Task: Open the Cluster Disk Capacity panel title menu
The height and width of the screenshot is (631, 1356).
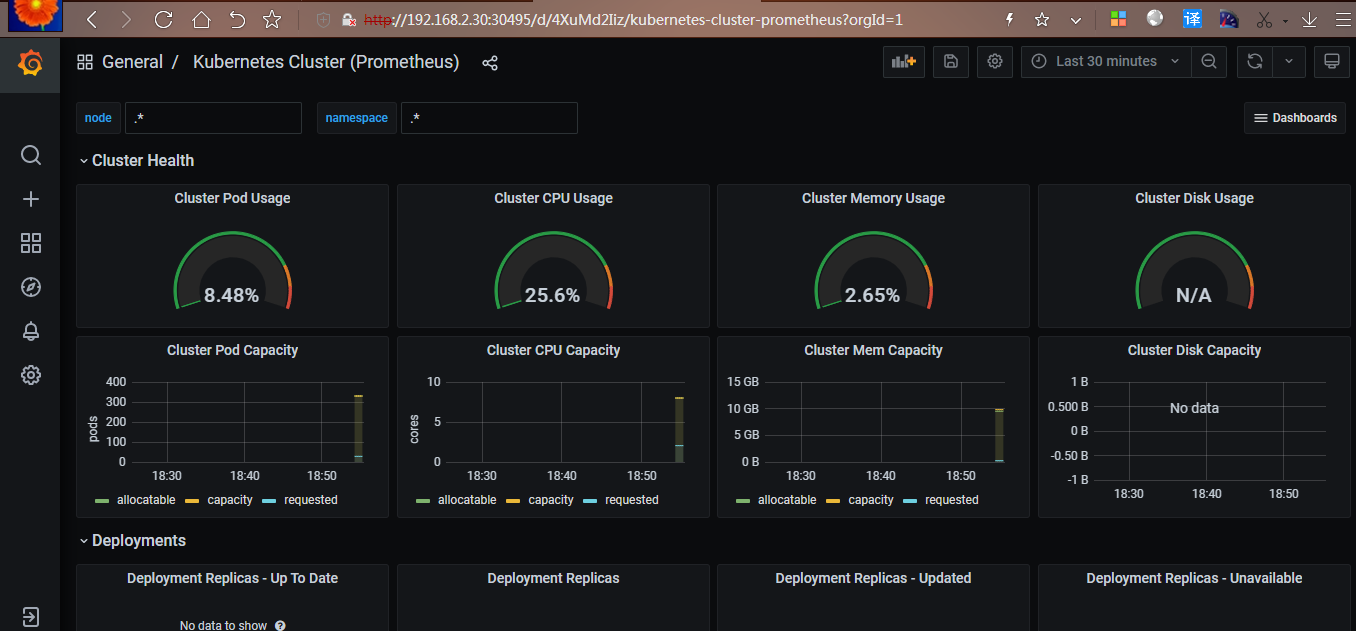Action: tap(1194, 350)
